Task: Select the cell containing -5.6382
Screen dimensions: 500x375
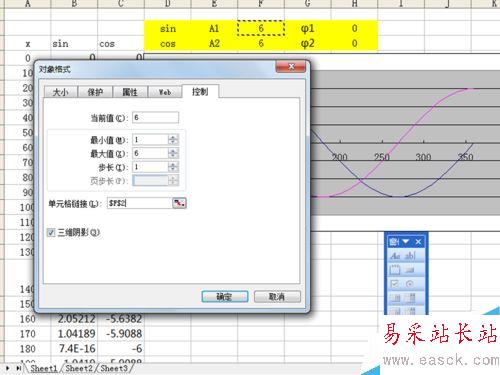Action: (121, 319)
